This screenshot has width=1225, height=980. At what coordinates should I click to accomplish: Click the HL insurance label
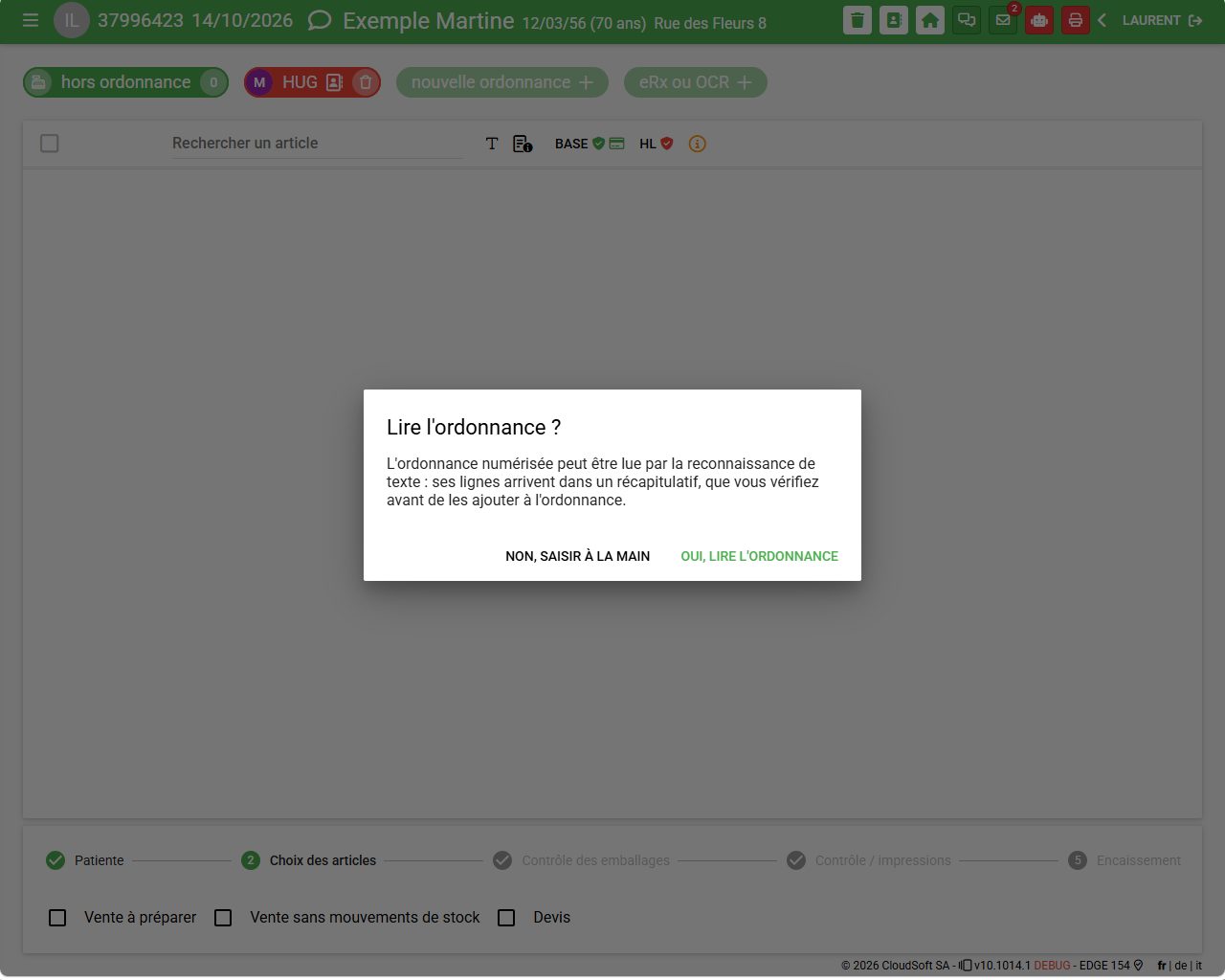pyautogui.click(x=648, y=144)
